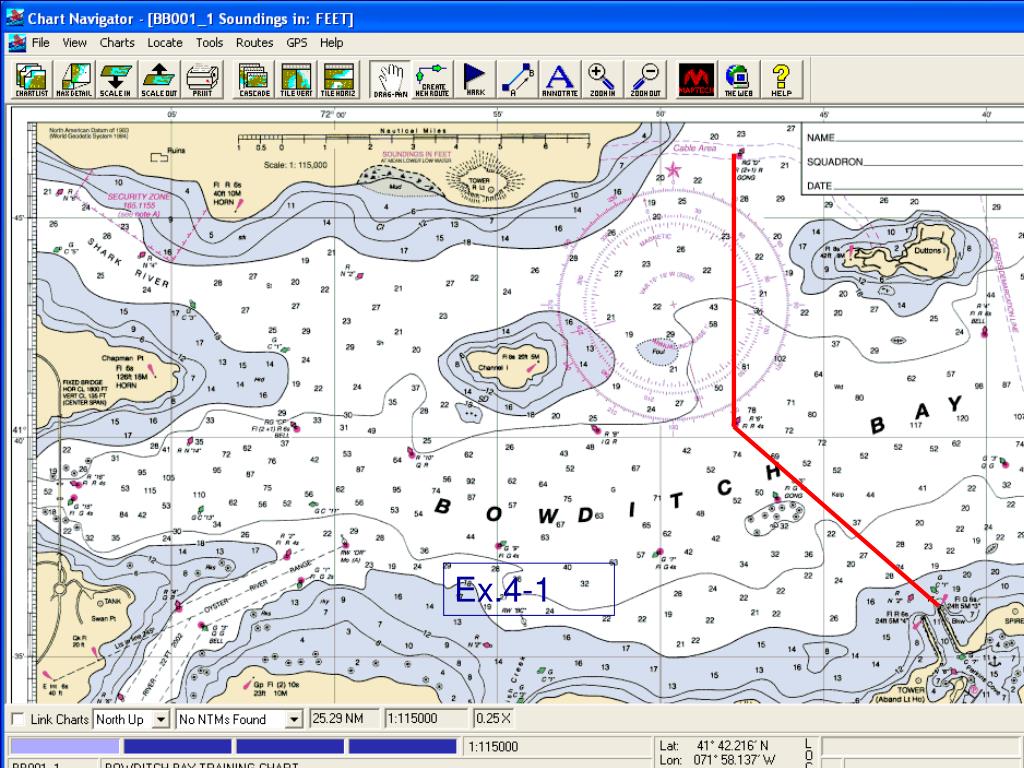Screen dimensions: 1024x768
Task: Click the document icon beside File menu
Action: (x=16, y=43)
